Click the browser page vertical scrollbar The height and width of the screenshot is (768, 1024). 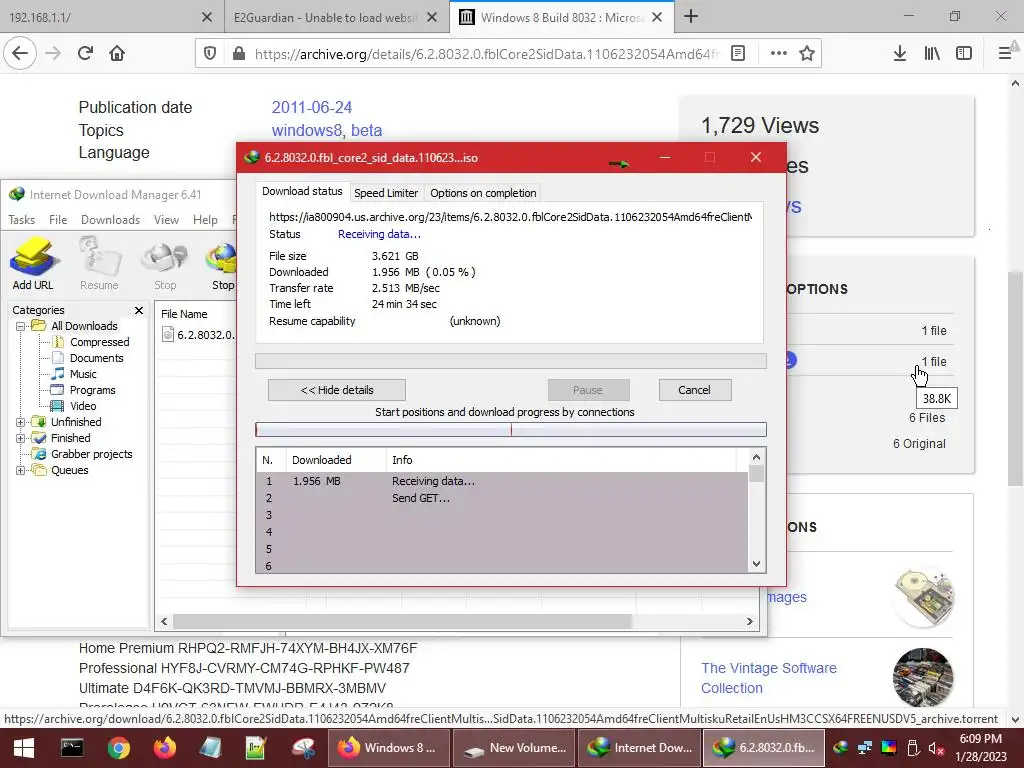(x=1015, y=379)
